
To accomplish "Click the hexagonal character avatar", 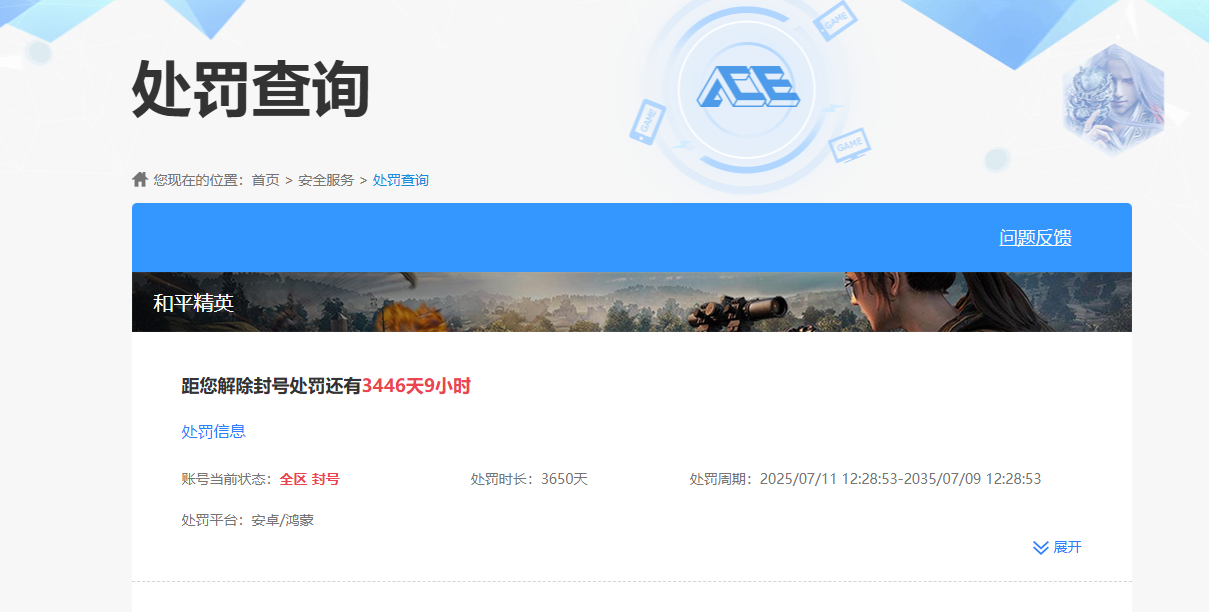I will coord(1113,100).
